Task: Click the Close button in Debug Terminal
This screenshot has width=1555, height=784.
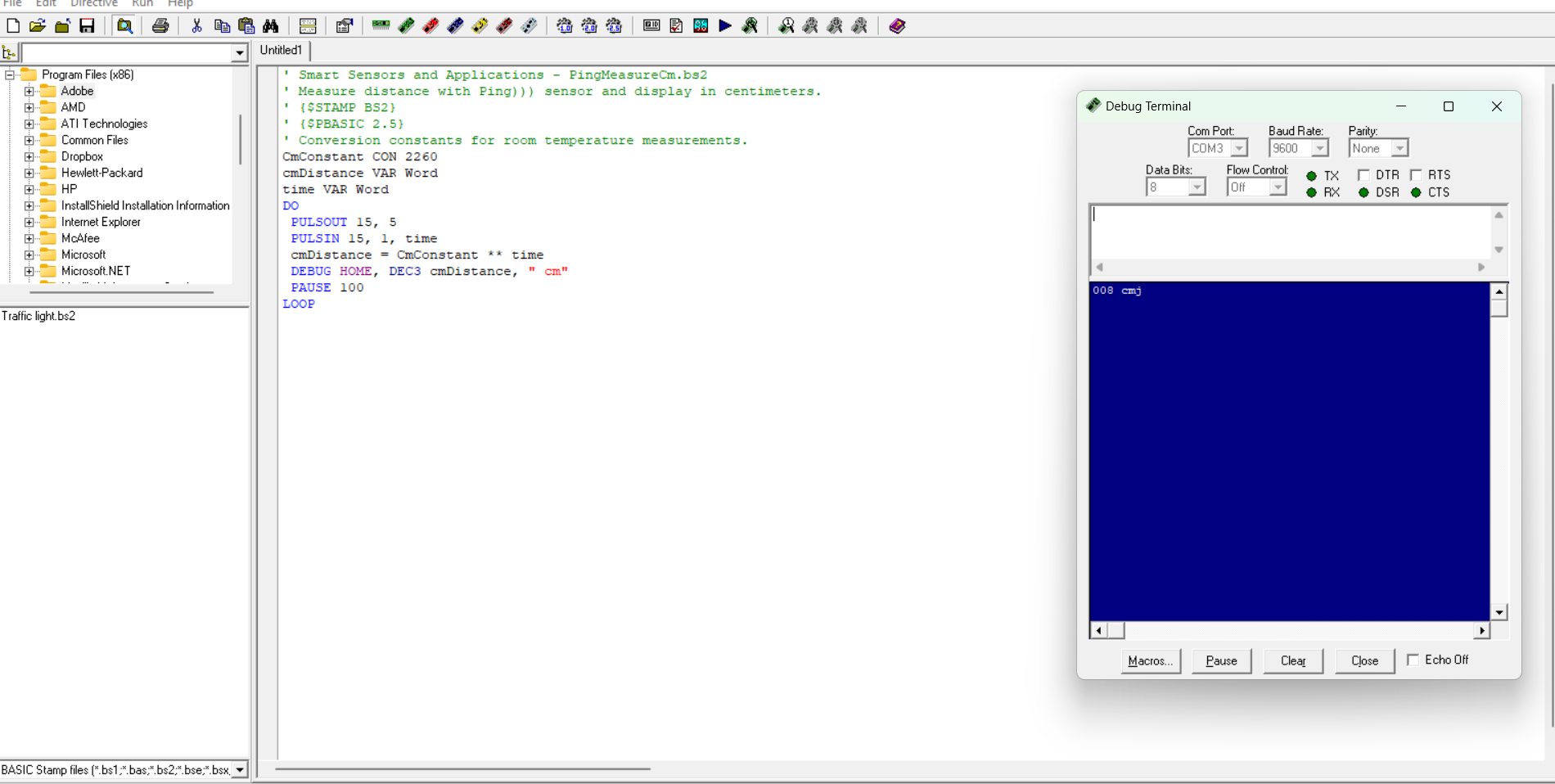Action: click(x=1364, y=660)
